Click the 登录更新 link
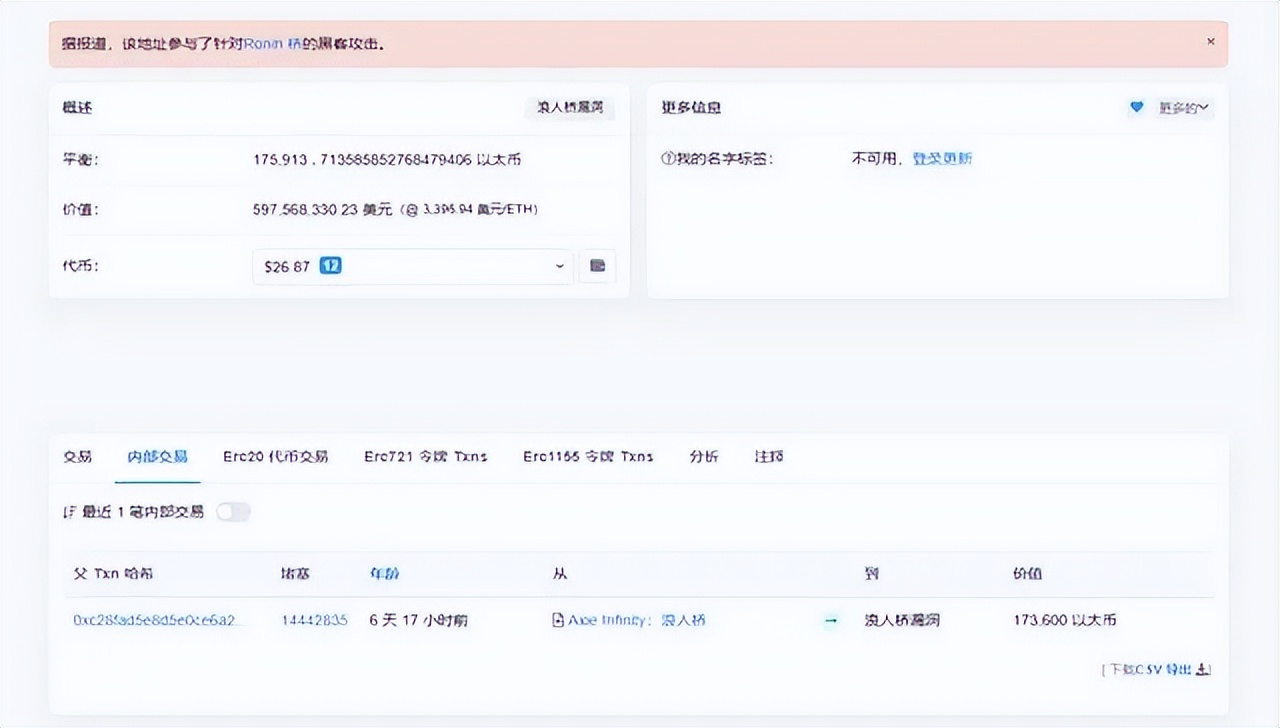The width and height of the screenshot is (1280, 728). (x=942, y=158)
